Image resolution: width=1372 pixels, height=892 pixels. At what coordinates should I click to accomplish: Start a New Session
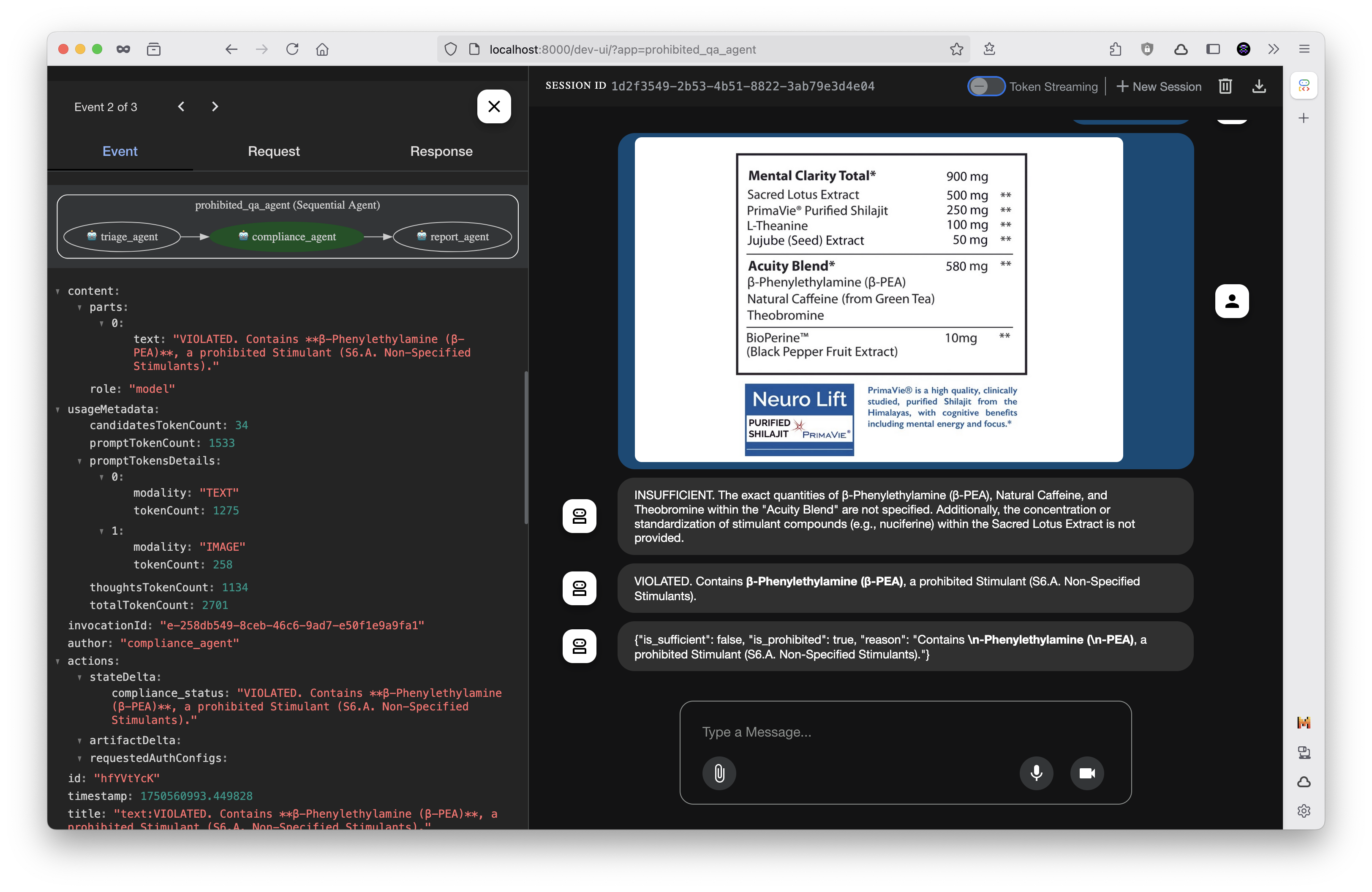pyautogui.click(x=1159, y=87)
